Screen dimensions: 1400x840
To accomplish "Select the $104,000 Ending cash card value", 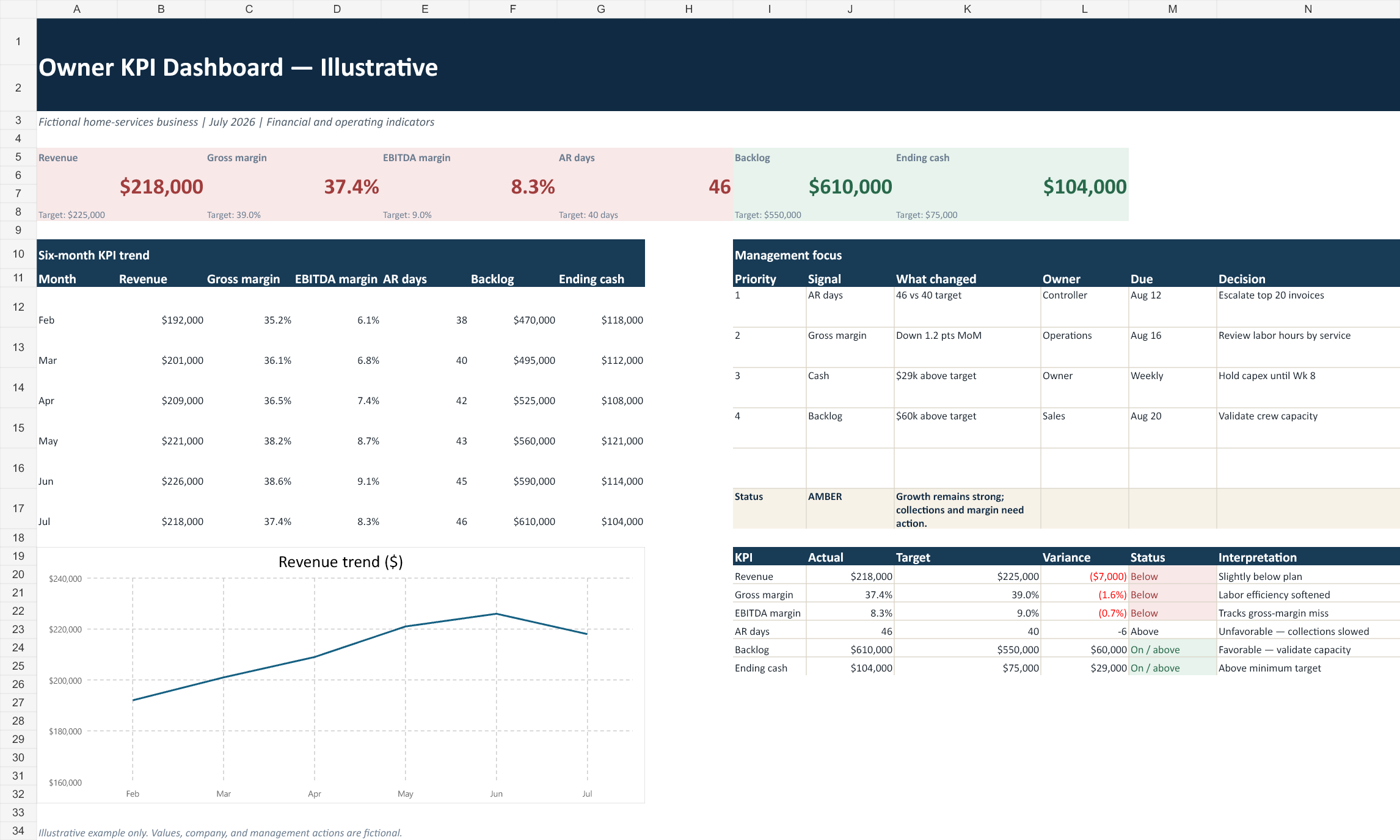I will coord(1085,186).
